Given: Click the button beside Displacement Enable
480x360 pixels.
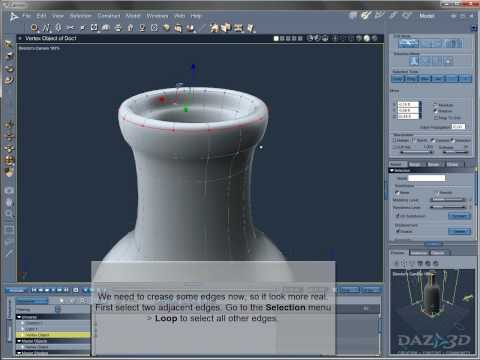Looking at the screenshot, I should 459,231.
